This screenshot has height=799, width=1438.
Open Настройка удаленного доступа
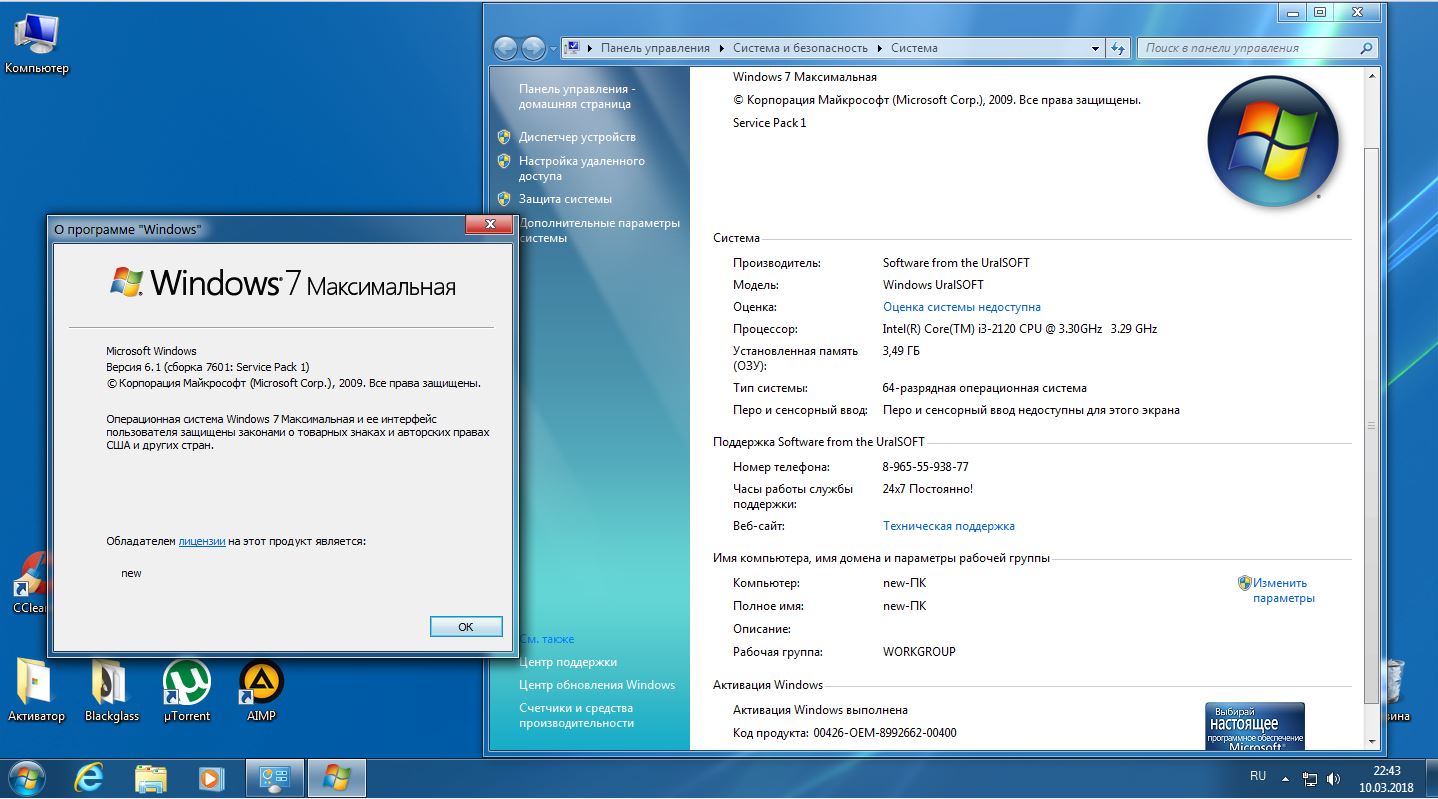pyautogui.click(x=582, y=168)
